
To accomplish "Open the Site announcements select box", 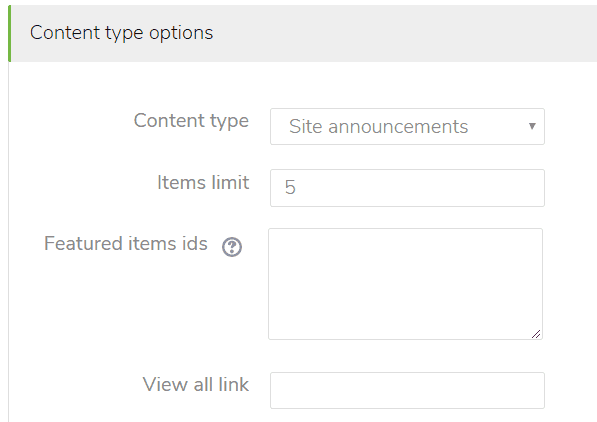I will coord(407,126).
